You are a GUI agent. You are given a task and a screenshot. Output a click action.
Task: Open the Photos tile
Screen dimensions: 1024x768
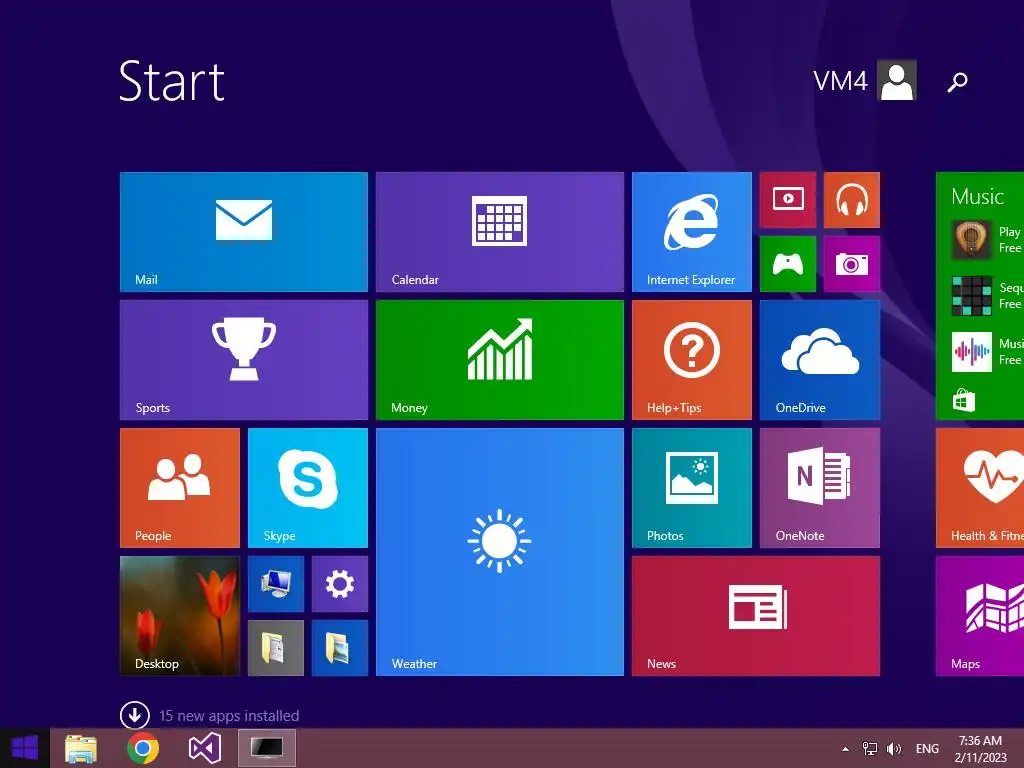pos(692,488)
